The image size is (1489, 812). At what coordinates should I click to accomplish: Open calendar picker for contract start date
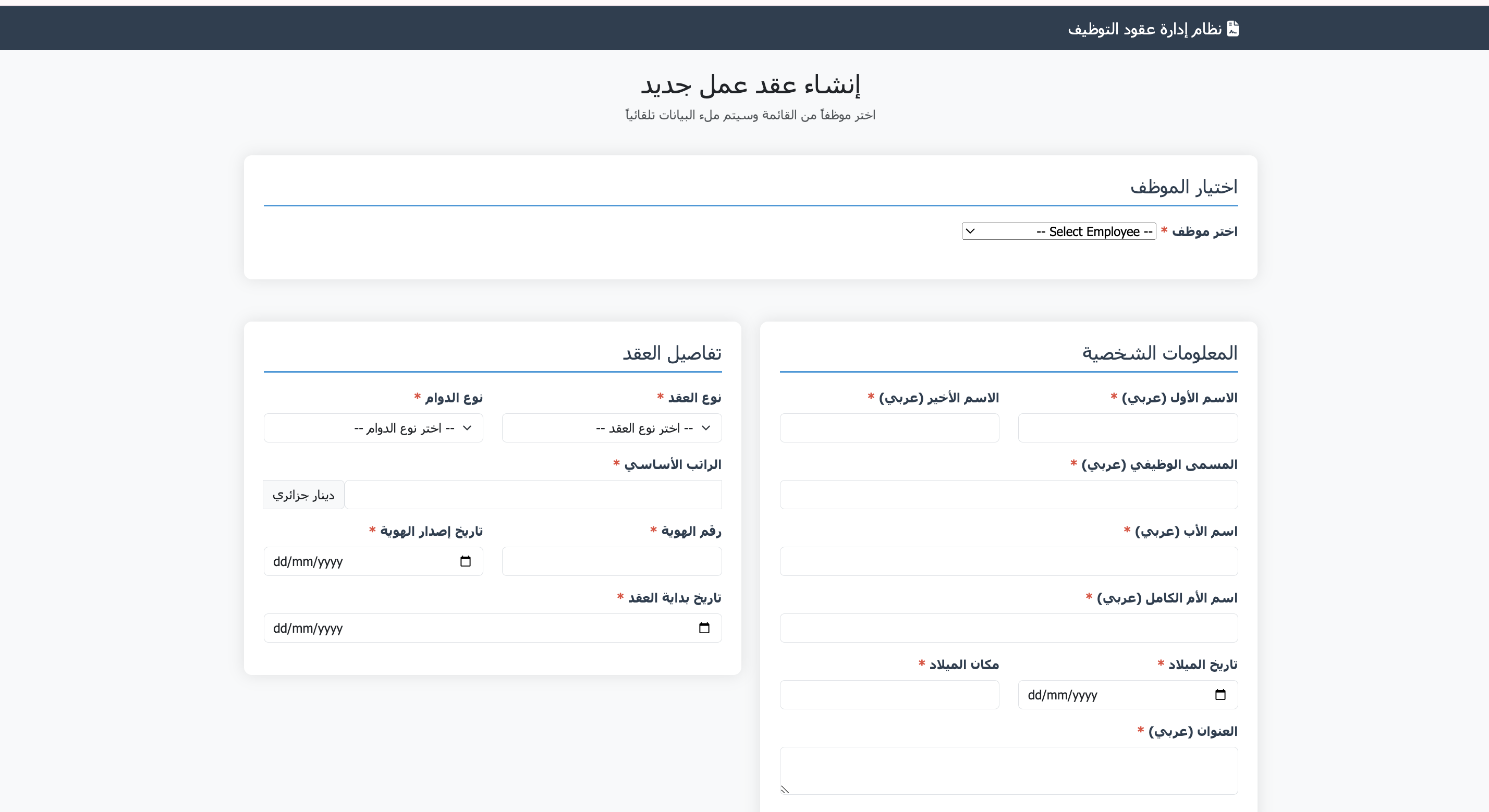(704, 628)
